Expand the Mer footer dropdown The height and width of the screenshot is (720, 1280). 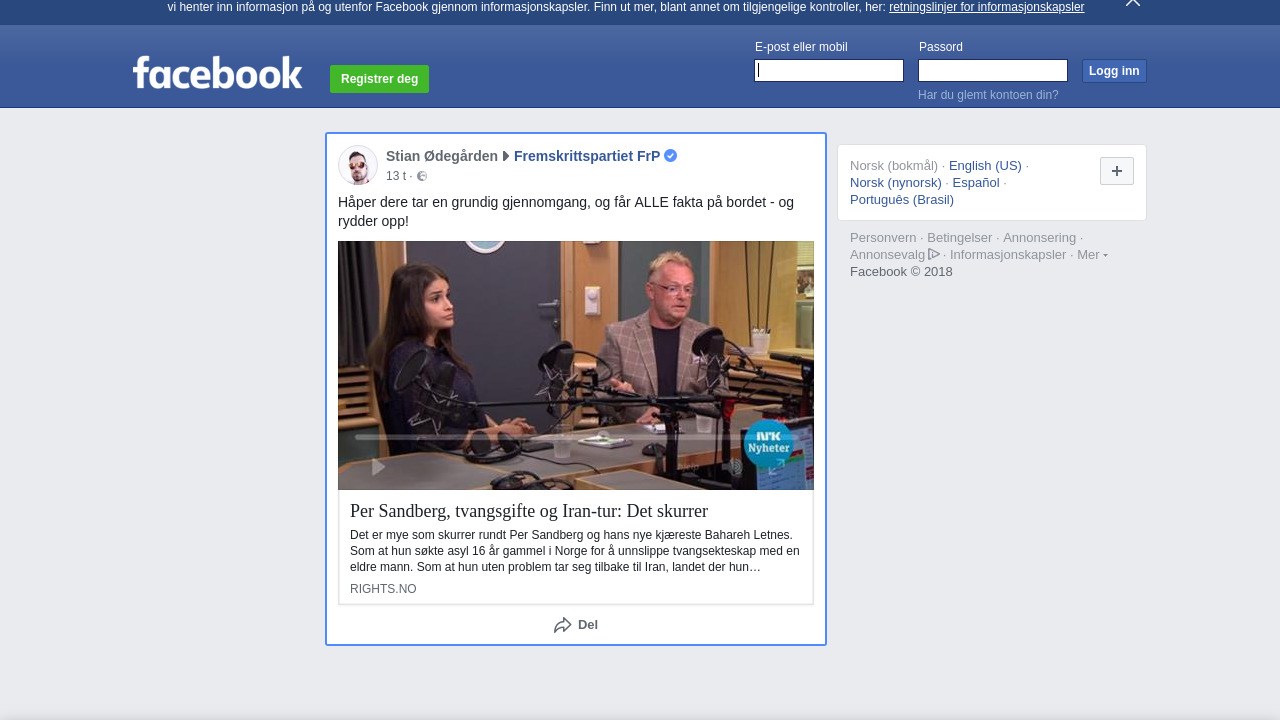1092,255
